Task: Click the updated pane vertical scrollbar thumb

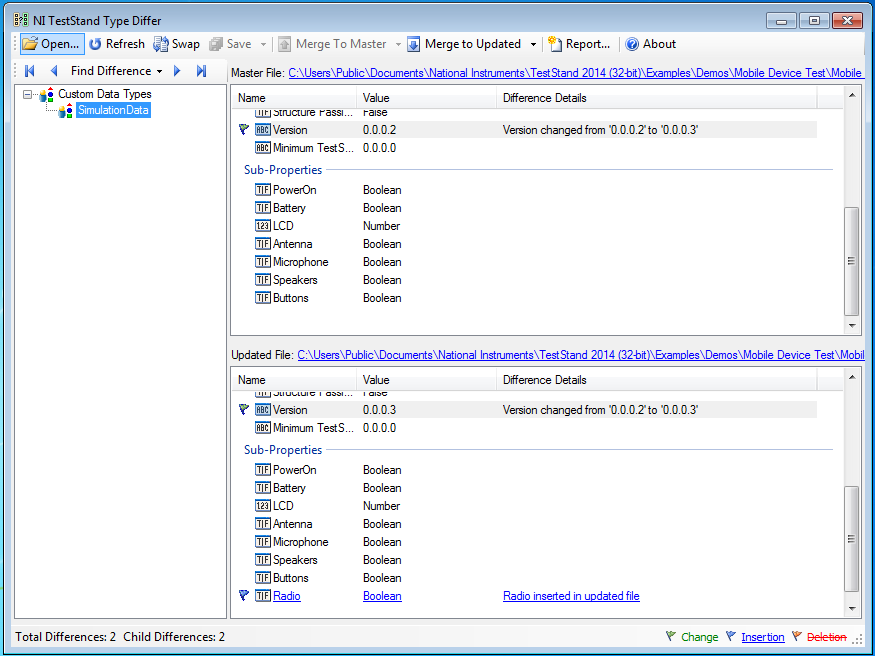Action: click(x=851, y=539)
